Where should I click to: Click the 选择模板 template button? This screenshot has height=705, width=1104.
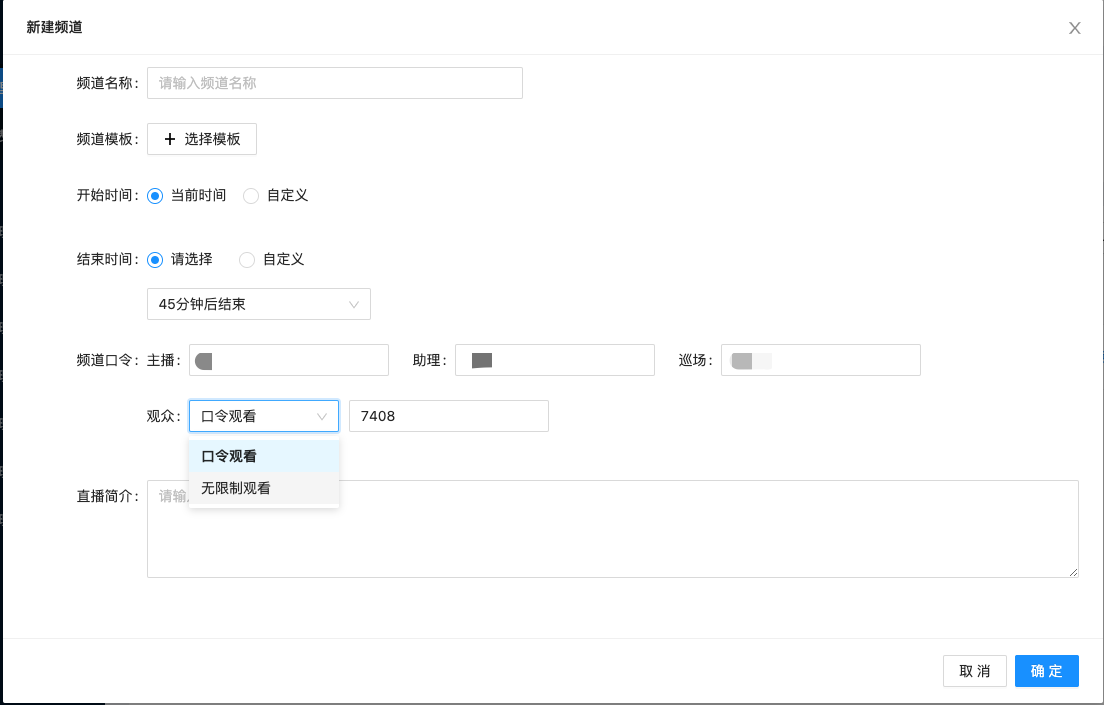202,139
